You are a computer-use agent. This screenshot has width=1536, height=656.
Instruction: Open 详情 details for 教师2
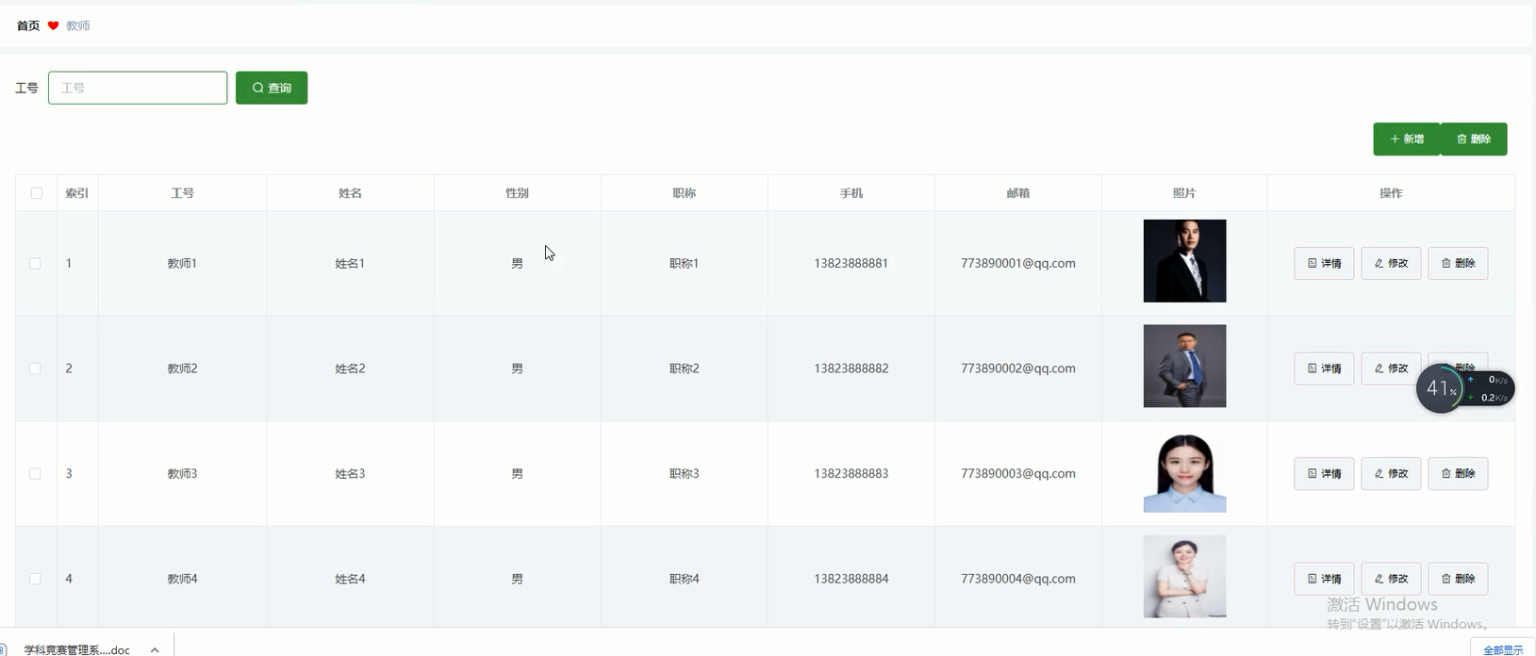coord(1324,368)
